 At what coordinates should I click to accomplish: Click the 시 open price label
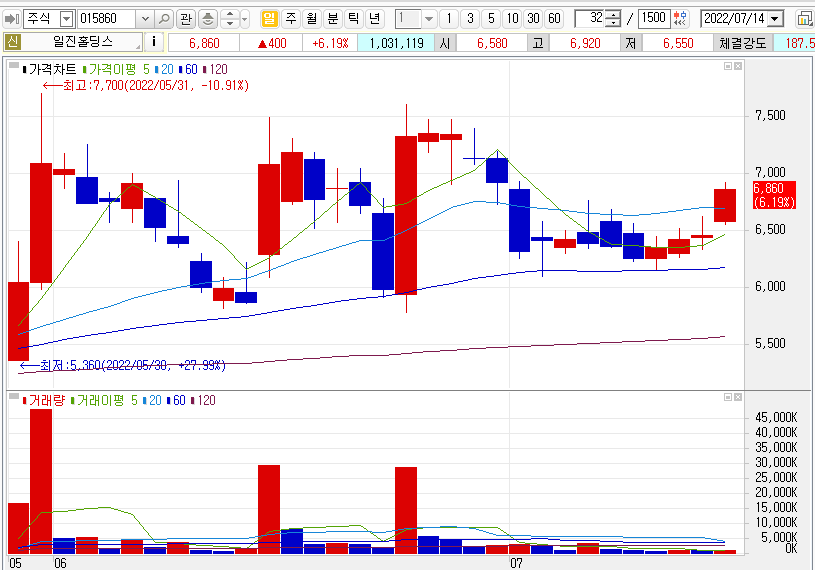445,43
